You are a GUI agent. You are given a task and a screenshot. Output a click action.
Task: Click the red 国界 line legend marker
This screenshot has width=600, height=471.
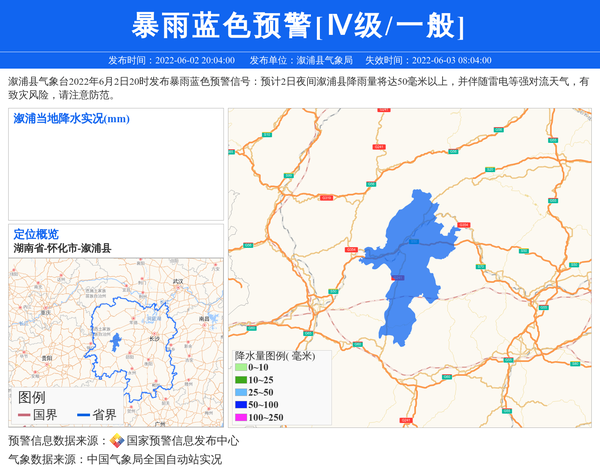(24, 415)
